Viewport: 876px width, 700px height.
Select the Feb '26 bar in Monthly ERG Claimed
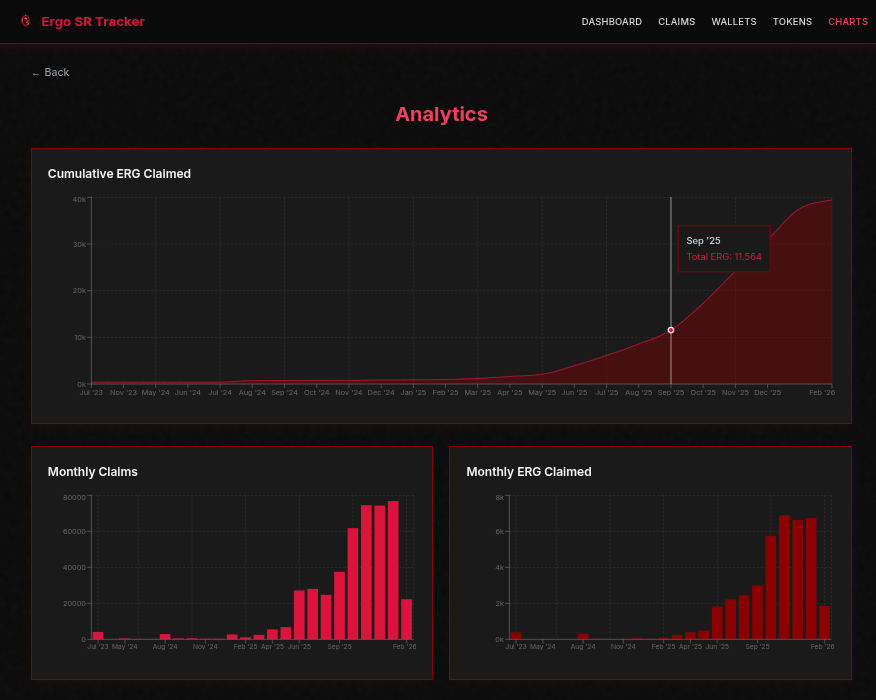(824, 622)
